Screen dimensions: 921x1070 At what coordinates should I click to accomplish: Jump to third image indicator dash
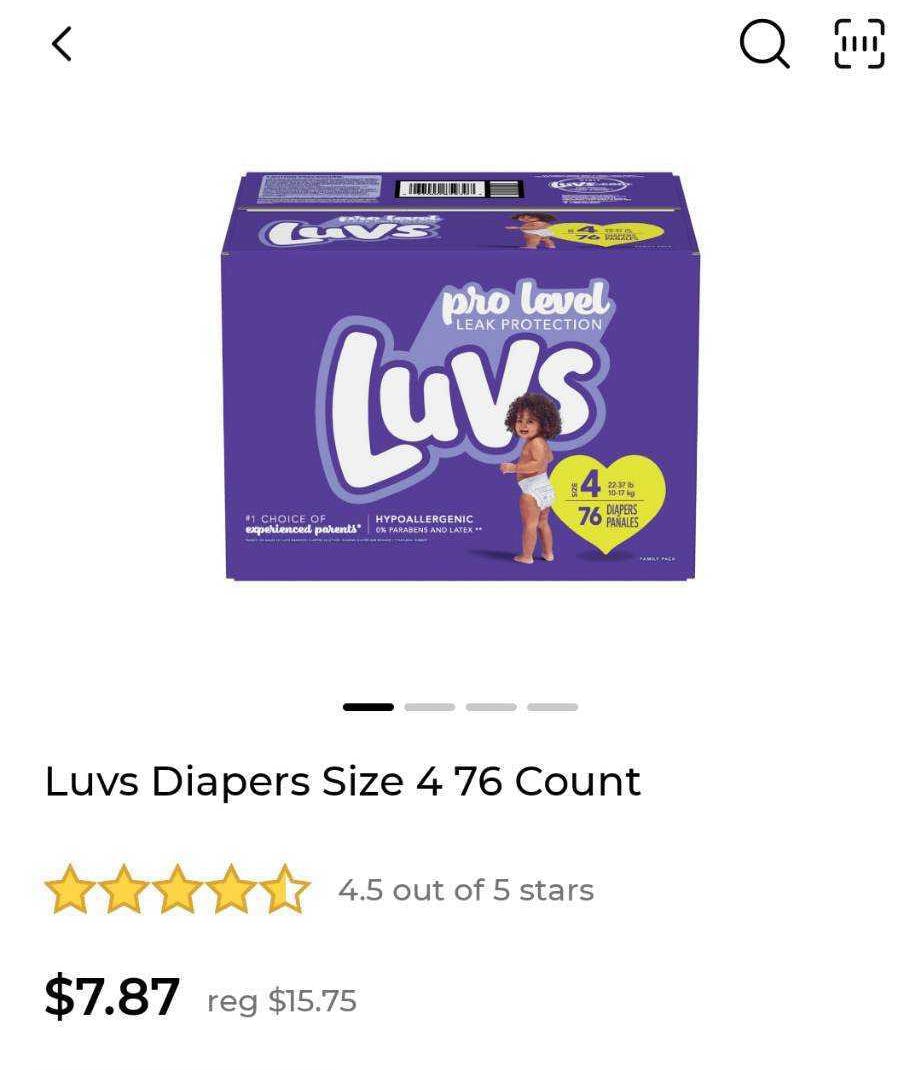[x=491, y=707]
